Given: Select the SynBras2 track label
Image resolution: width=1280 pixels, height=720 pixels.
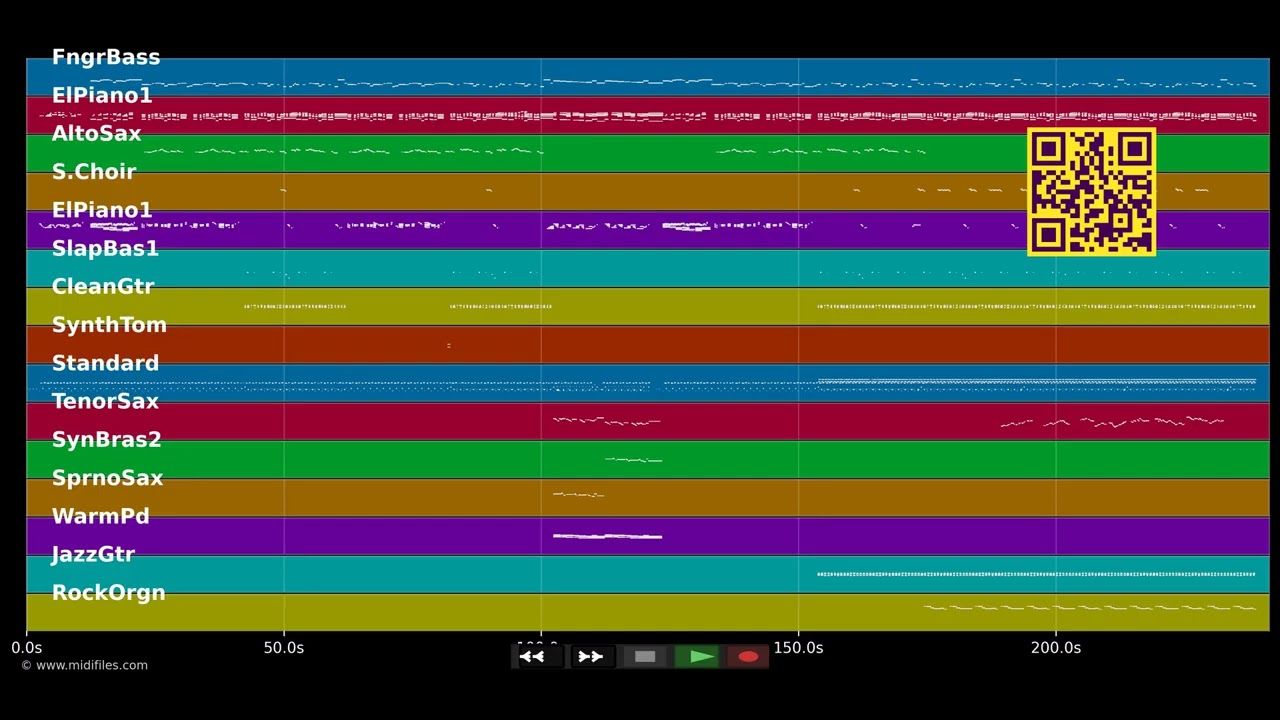Looking at the screenshot, I should point(107,439).
